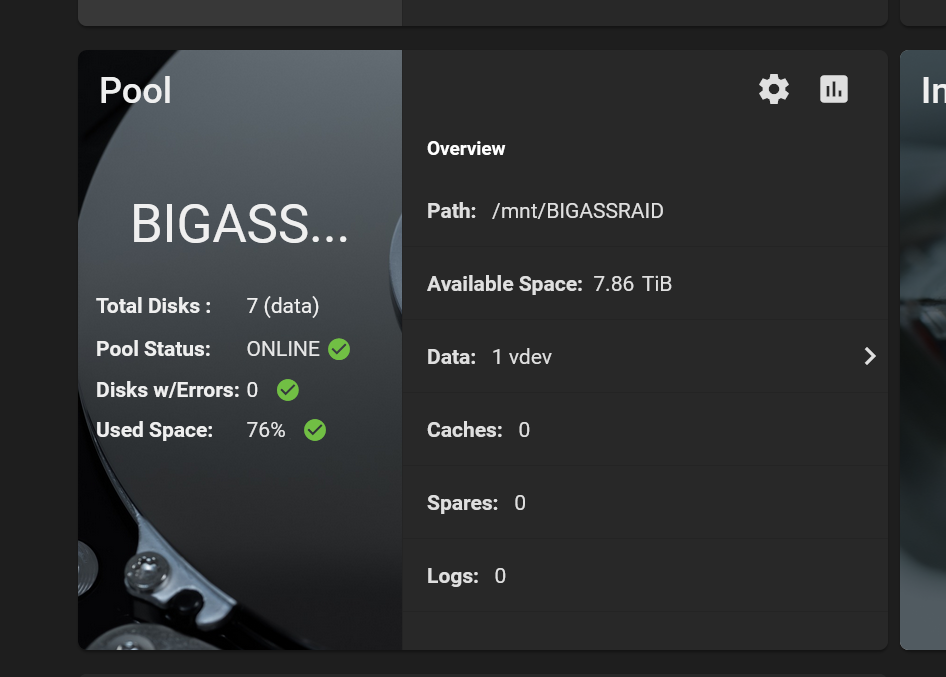The image size is (946, 677).
Task: Click the ONLINE pool status text
Action: pos(283,349)
